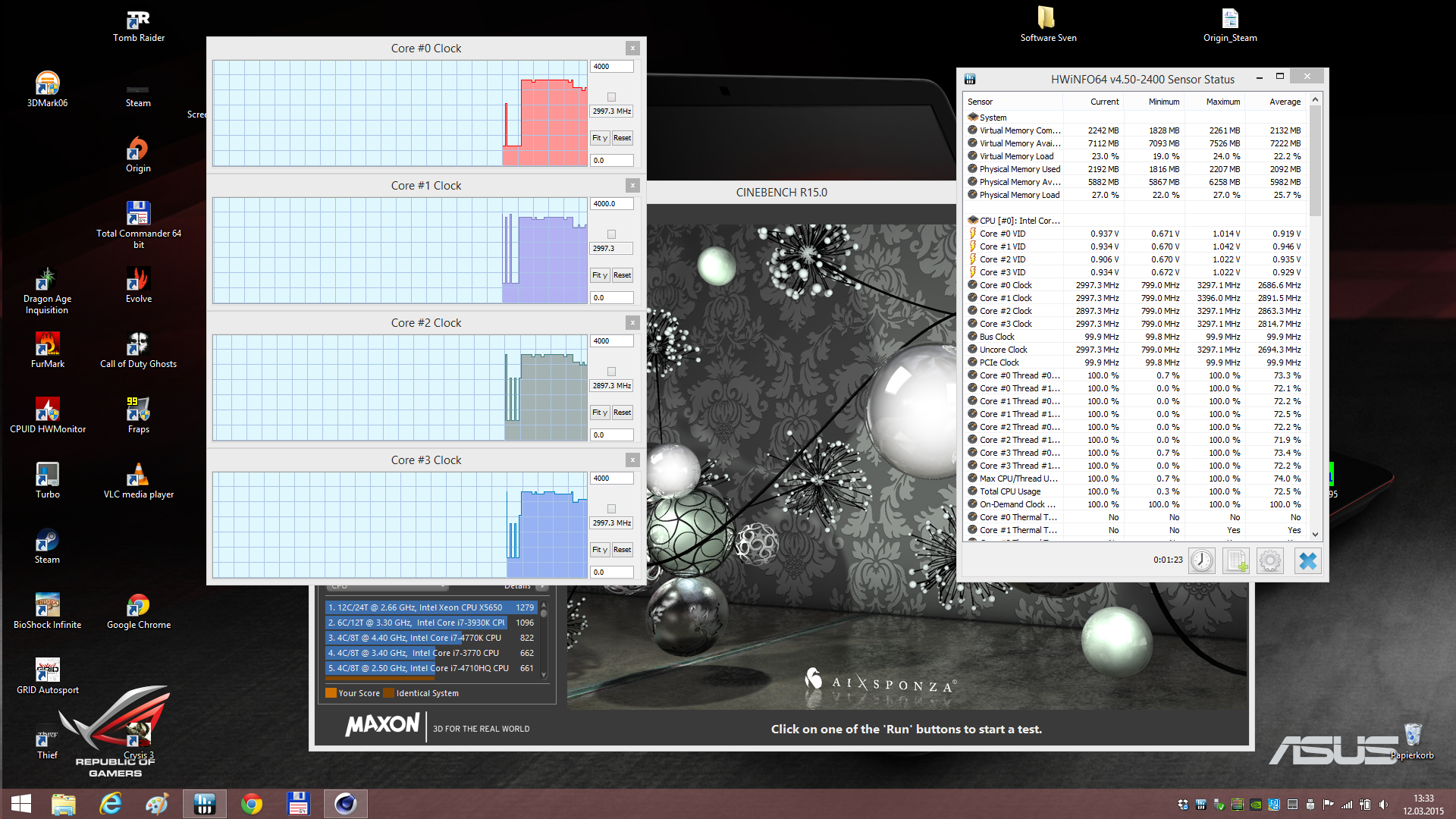The width and height of the screenshot is (1456, 819).
Task: Click the Average column header
Action: (x=1285, y=102)
